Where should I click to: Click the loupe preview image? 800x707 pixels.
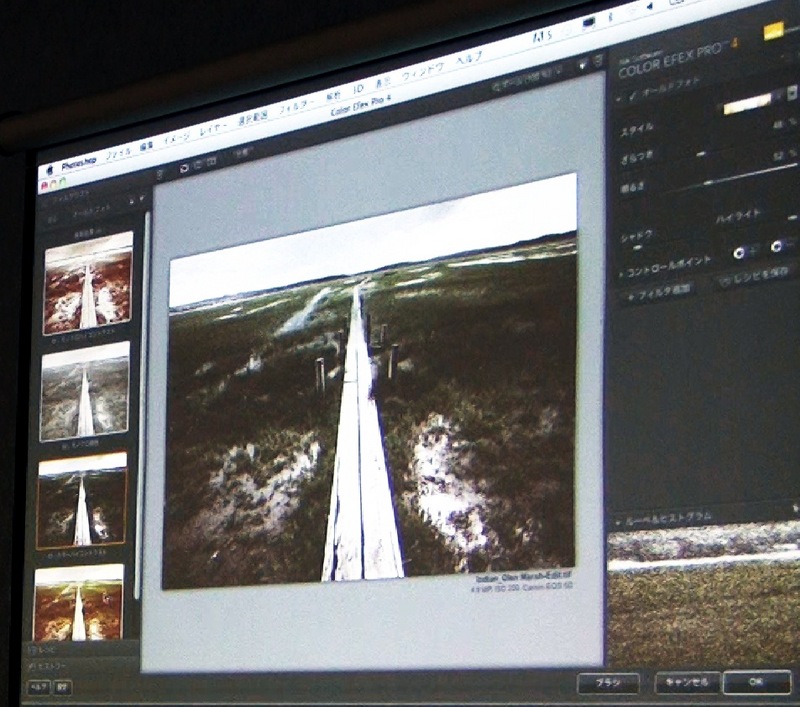[703, 594]
